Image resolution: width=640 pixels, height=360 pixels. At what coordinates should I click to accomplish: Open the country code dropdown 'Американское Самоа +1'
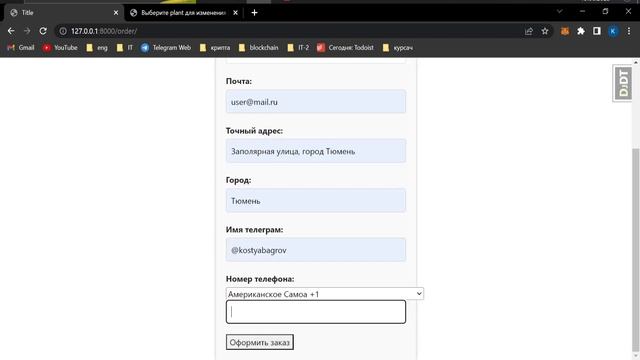324,294
